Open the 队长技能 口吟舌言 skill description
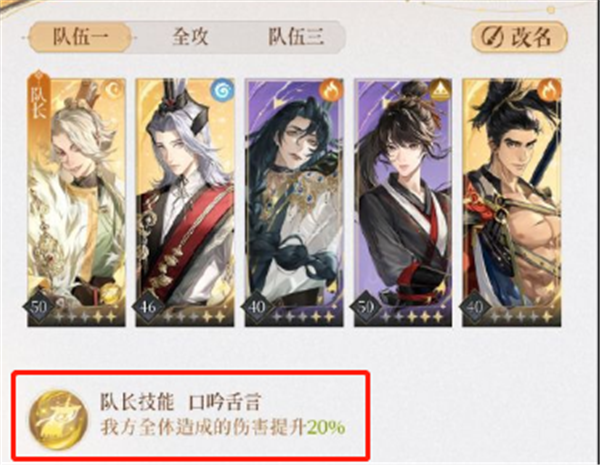600x465 pixels. click(x=223, y=415)
